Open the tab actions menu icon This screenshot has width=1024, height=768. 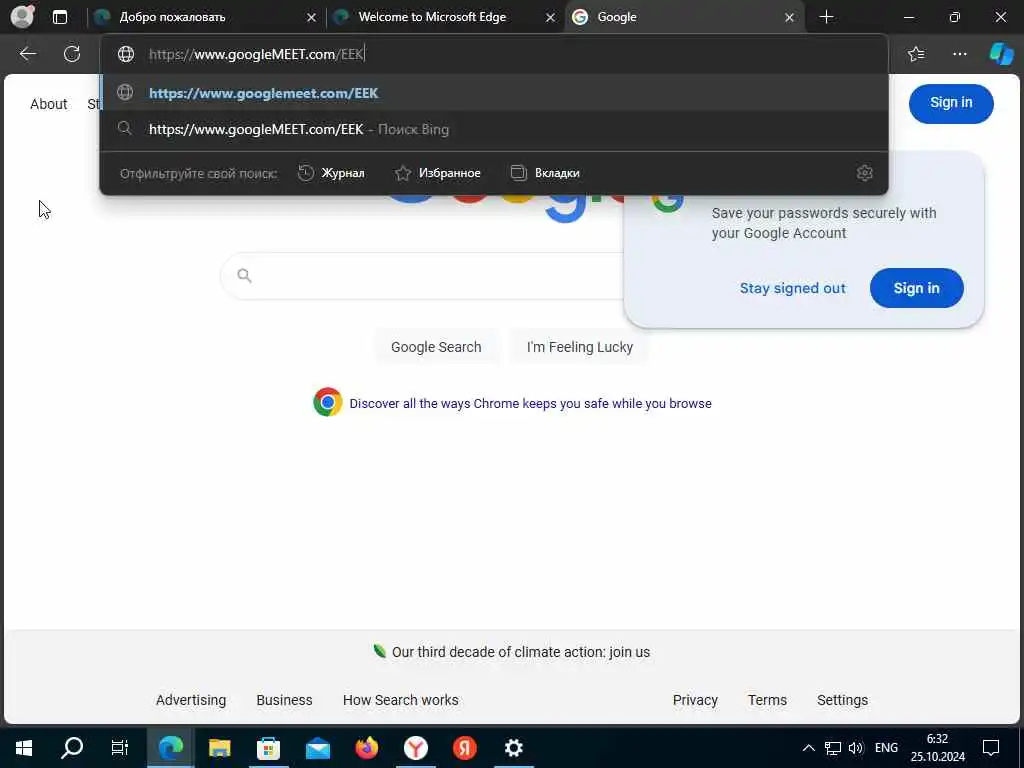point(59,17)
